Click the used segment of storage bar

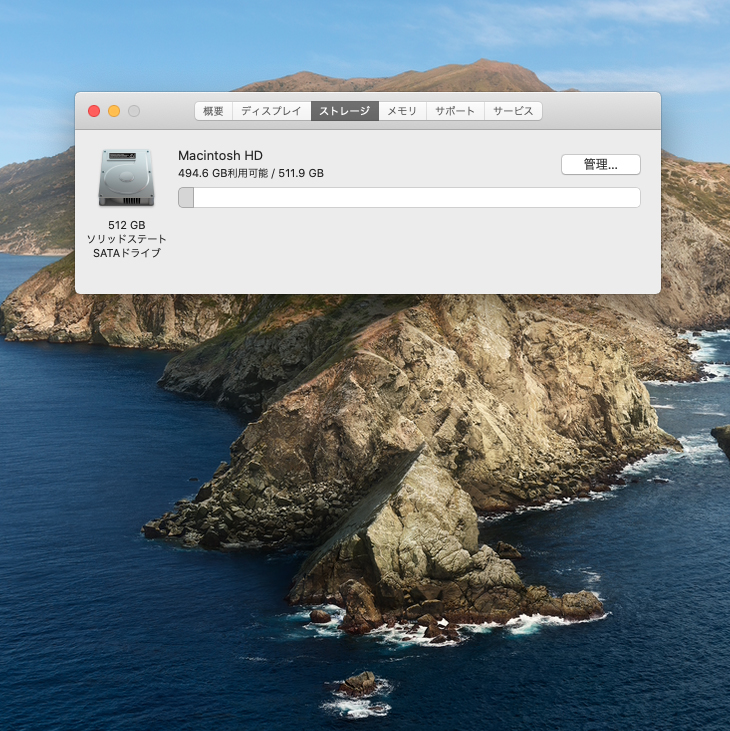click(186, 198)
